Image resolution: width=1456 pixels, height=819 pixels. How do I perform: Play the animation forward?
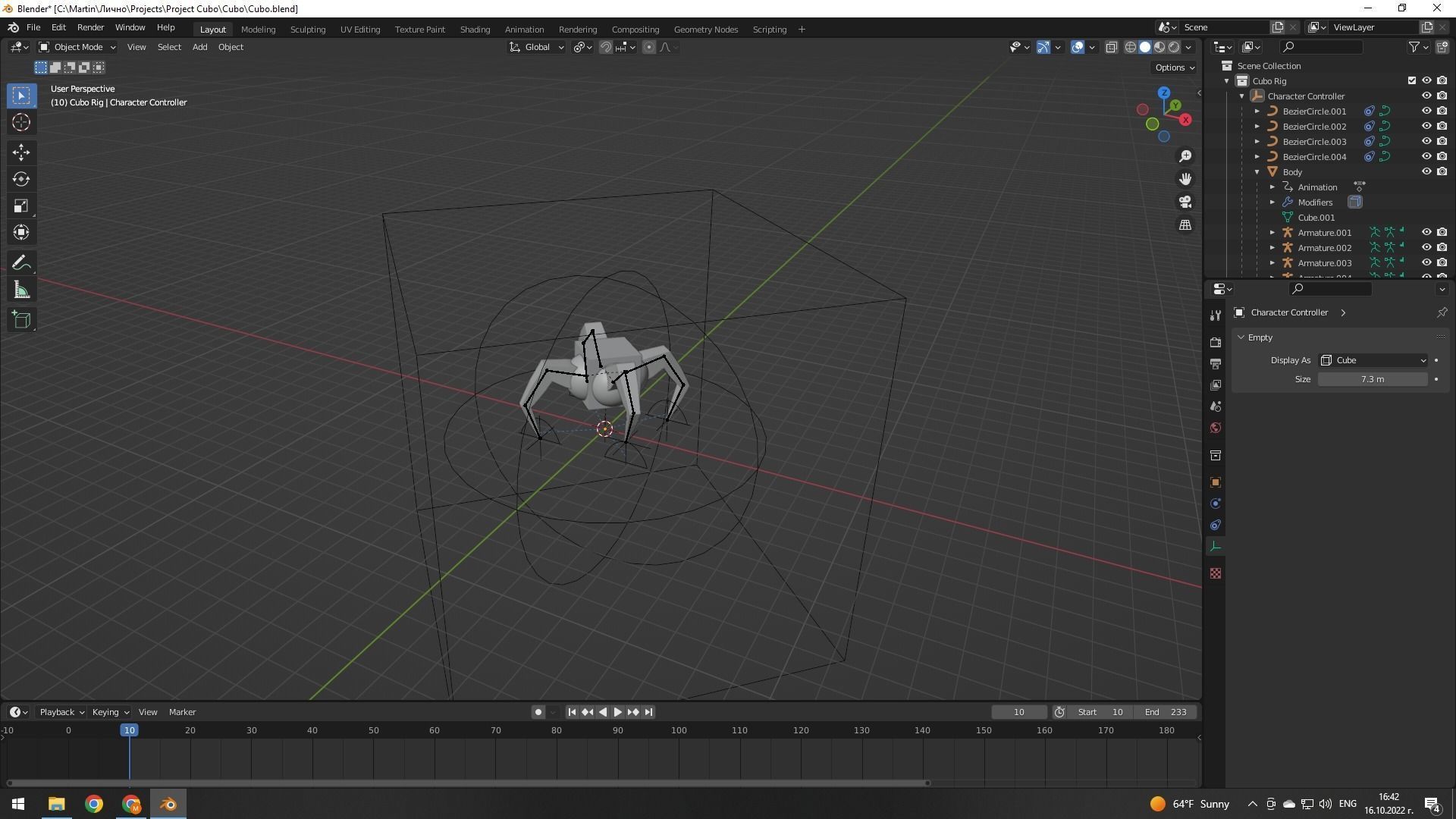(617, 712)
